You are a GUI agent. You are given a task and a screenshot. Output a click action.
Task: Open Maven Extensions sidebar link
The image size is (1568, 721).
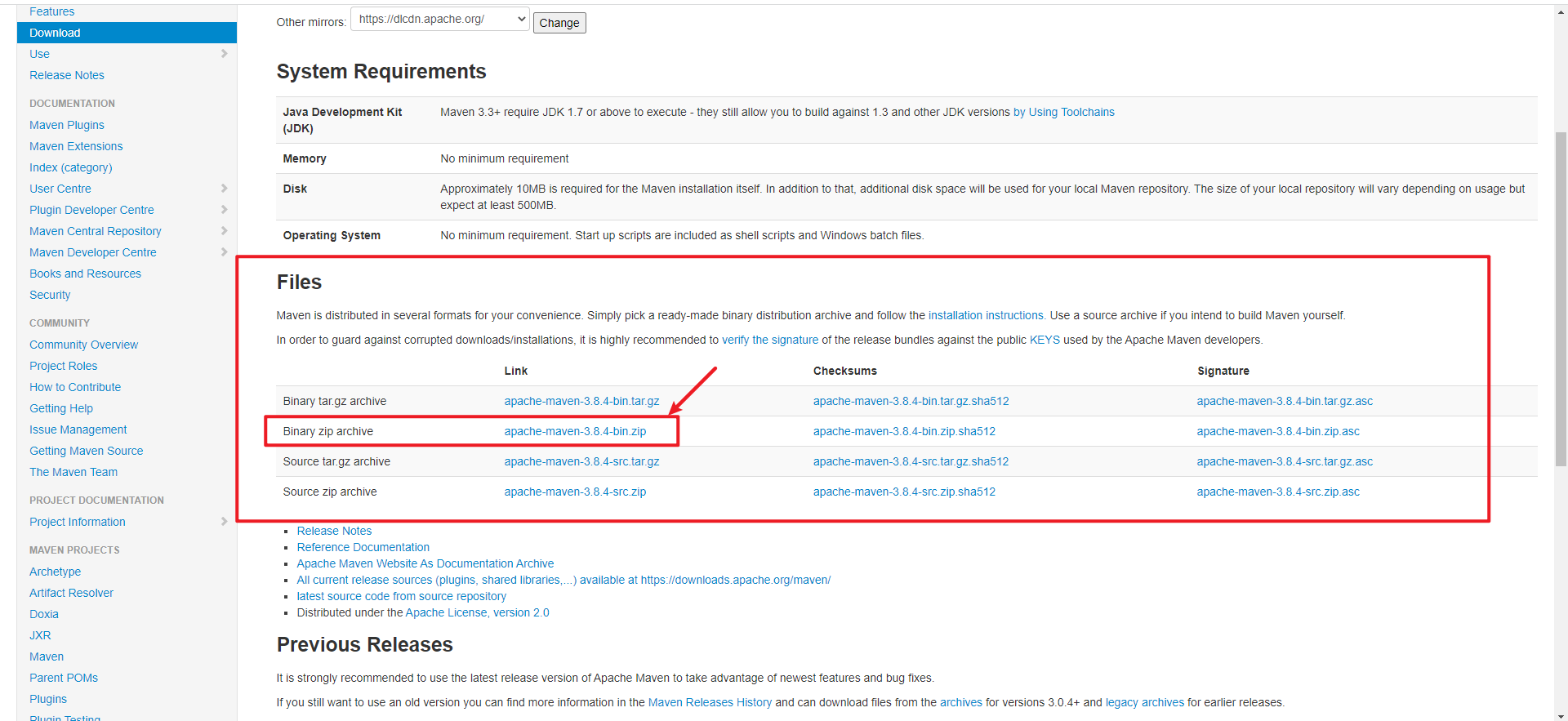(x=76, y=146)
